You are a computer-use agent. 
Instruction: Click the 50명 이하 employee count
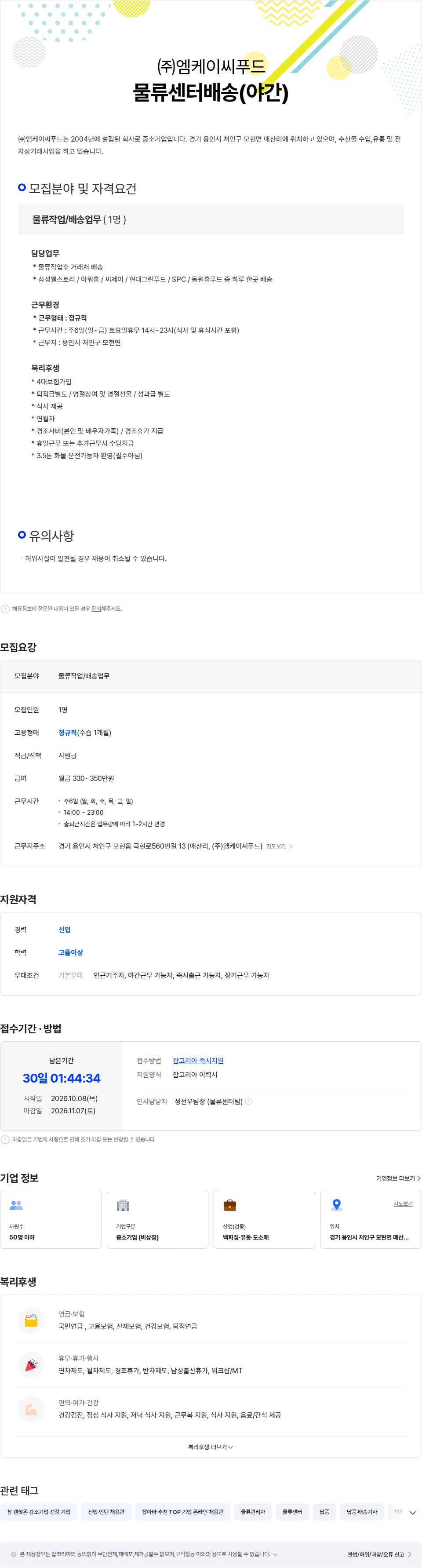coord(22,1237)
